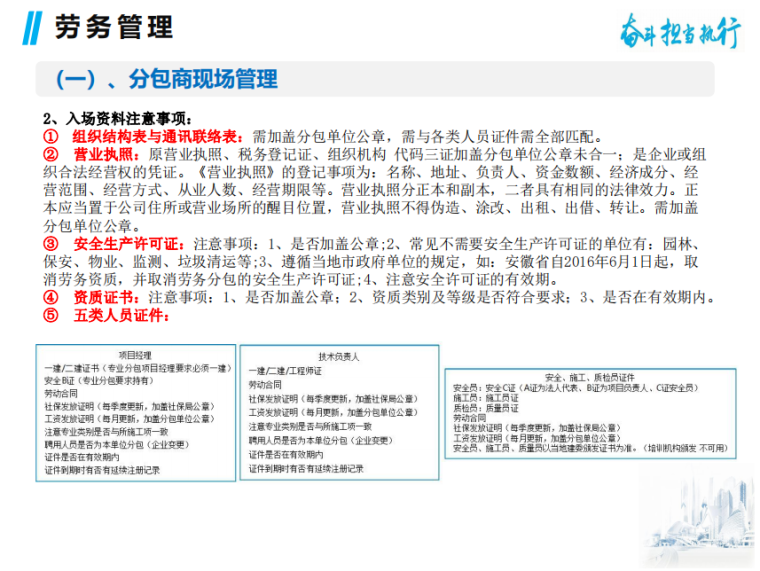Click the red 五类人员证件 heading
The height and width of the screenshot is (571, 760).
[122, 316]
